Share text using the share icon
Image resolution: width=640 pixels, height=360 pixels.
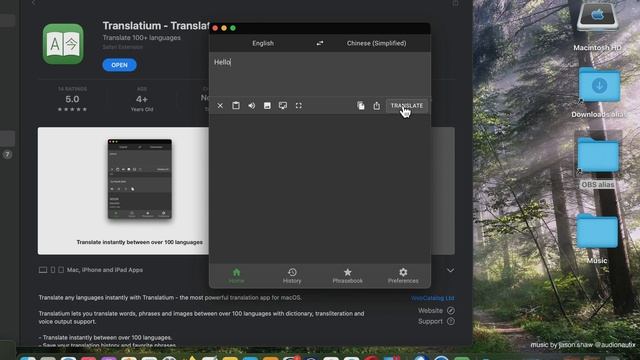376,106
